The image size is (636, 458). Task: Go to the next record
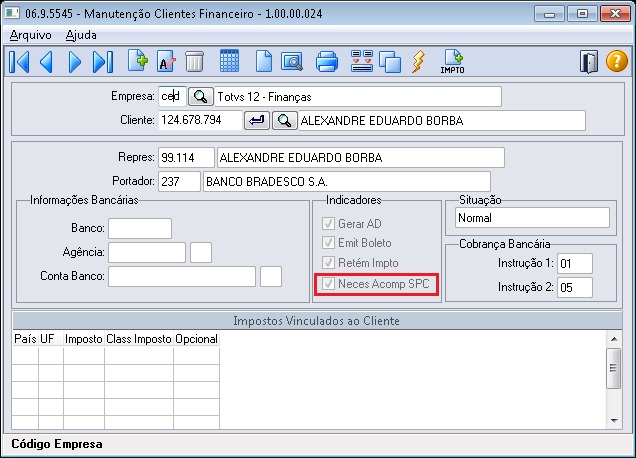tap(75, 62)
